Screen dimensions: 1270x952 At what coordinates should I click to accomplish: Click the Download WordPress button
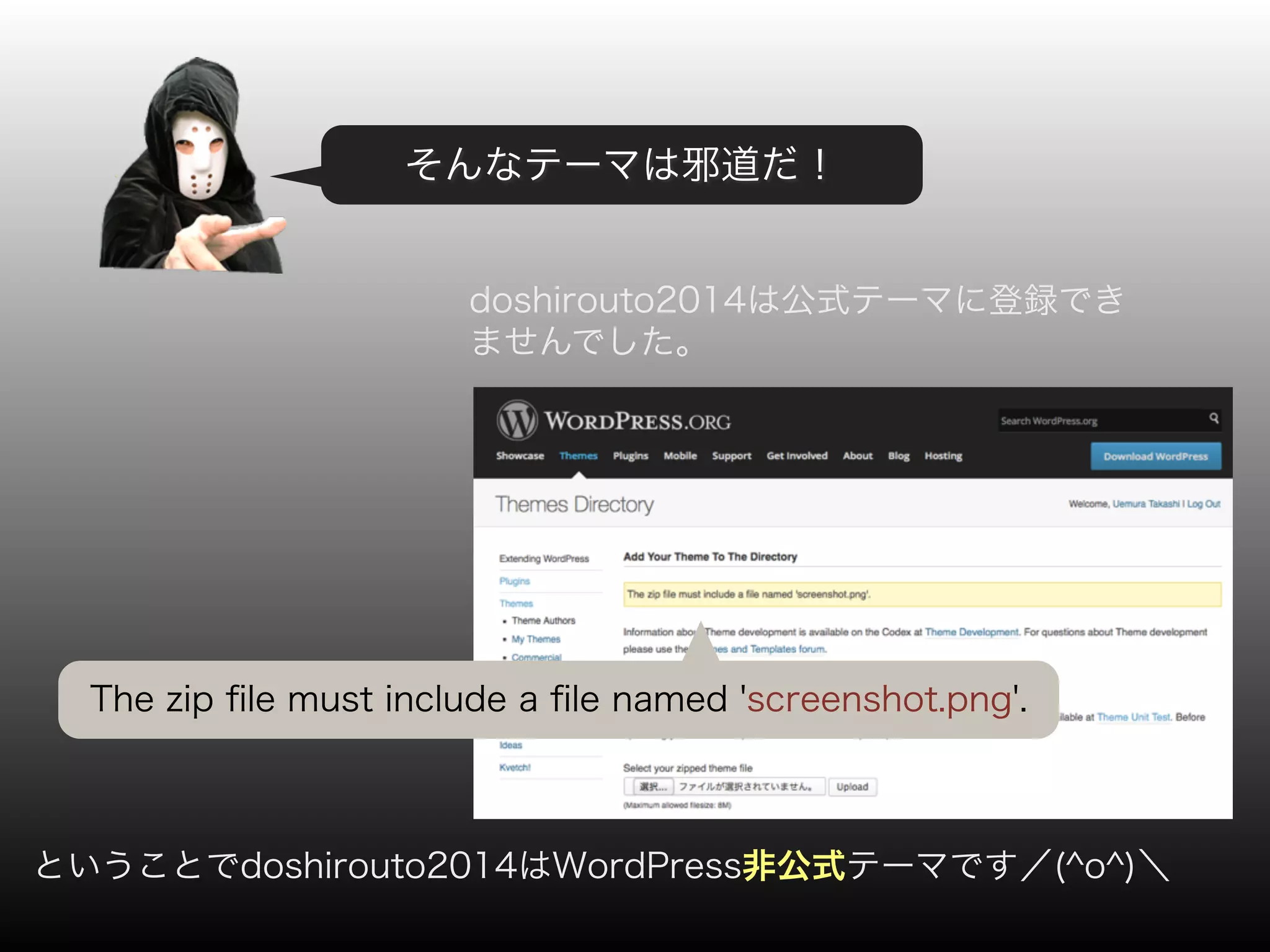point(1156,456)
